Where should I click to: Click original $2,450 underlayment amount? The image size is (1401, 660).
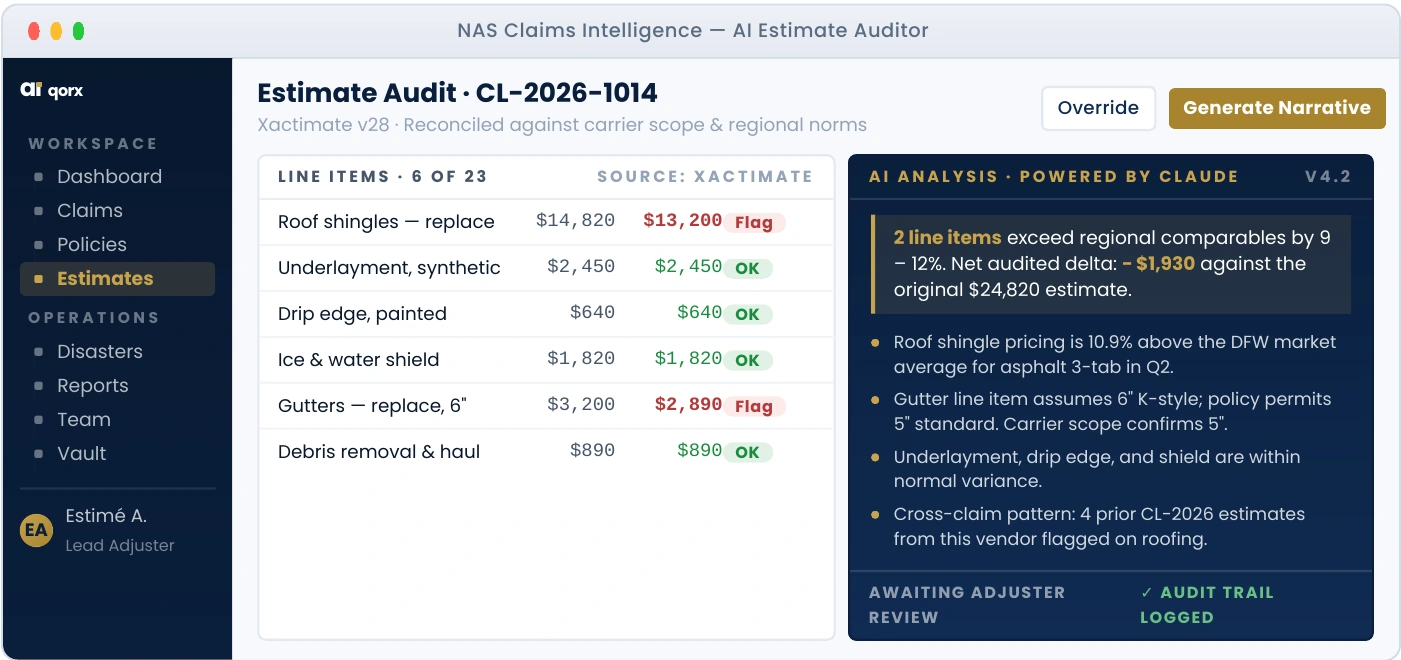pyautogui.click(x=581, y=267)
